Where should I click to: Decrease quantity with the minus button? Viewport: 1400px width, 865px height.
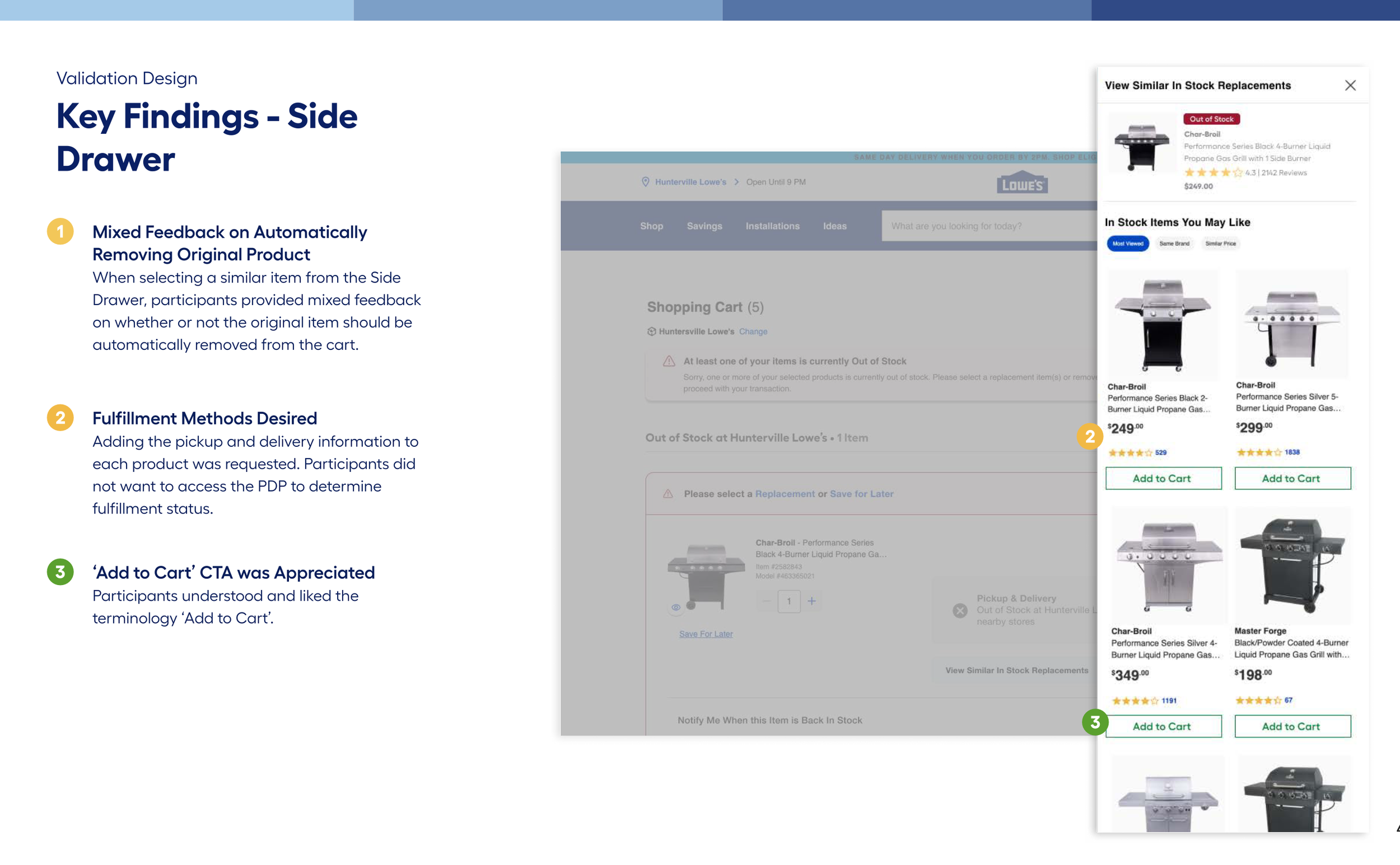pyautogui.click(x=767, y=601)
